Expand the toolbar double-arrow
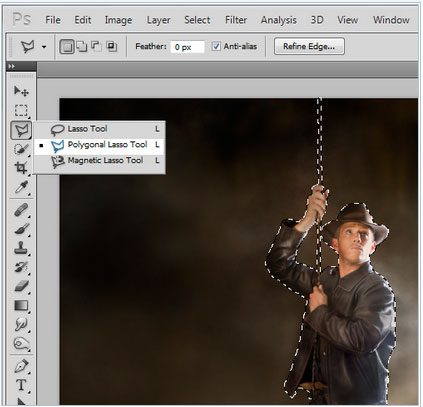The width and height of the screenshot is (423, 407). [12, 66]
